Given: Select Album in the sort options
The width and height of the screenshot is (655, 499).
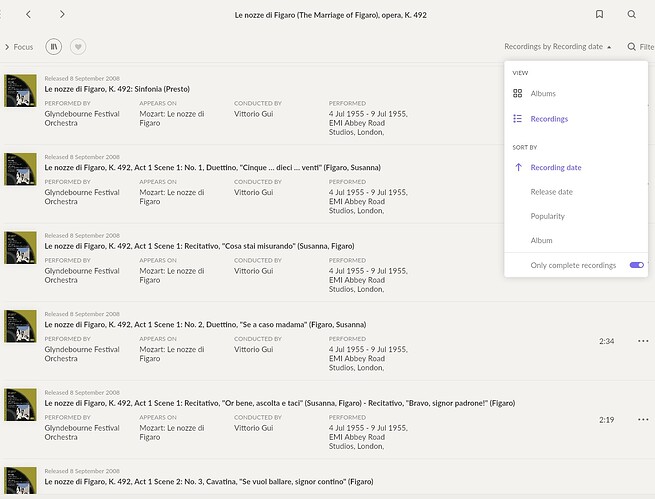Looking at the screenshot, I should coord(541,240).
